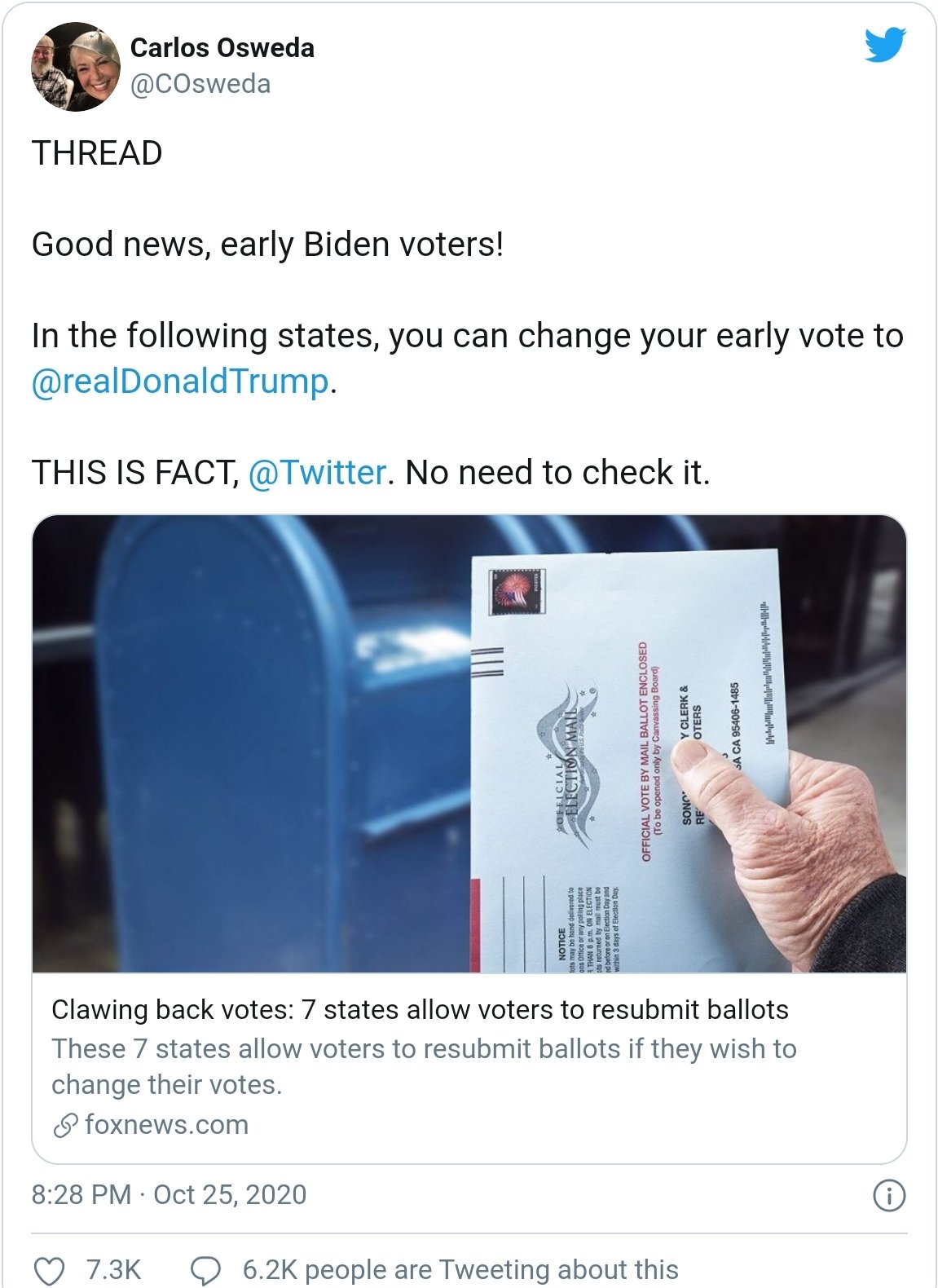The image size is (938, 1288).
Task: Click the author name Carlos Osweda
Action: 222,48
